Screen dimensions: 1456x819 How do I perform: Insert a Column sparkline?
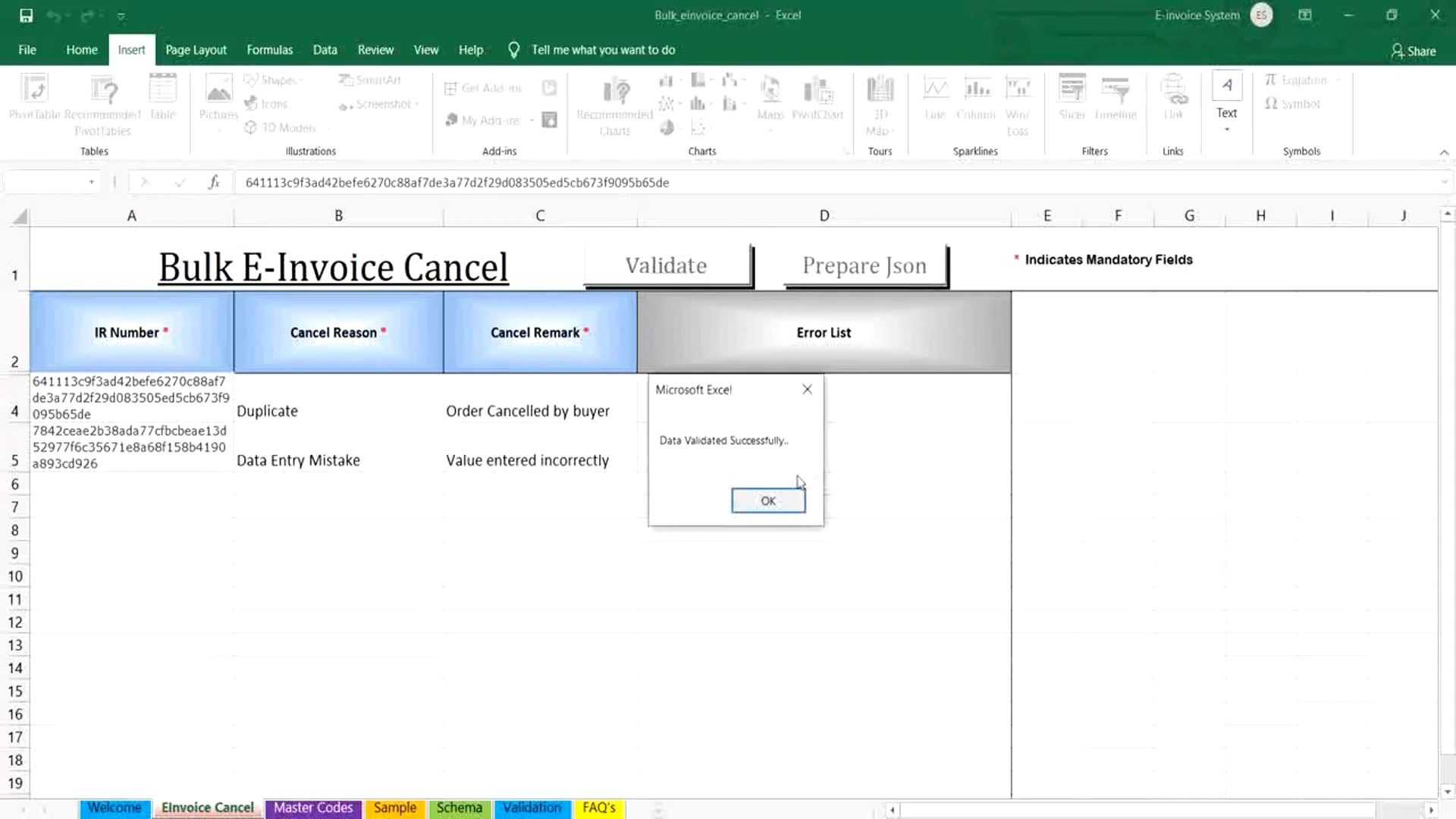pyautogui.click(x=976, y=97)
